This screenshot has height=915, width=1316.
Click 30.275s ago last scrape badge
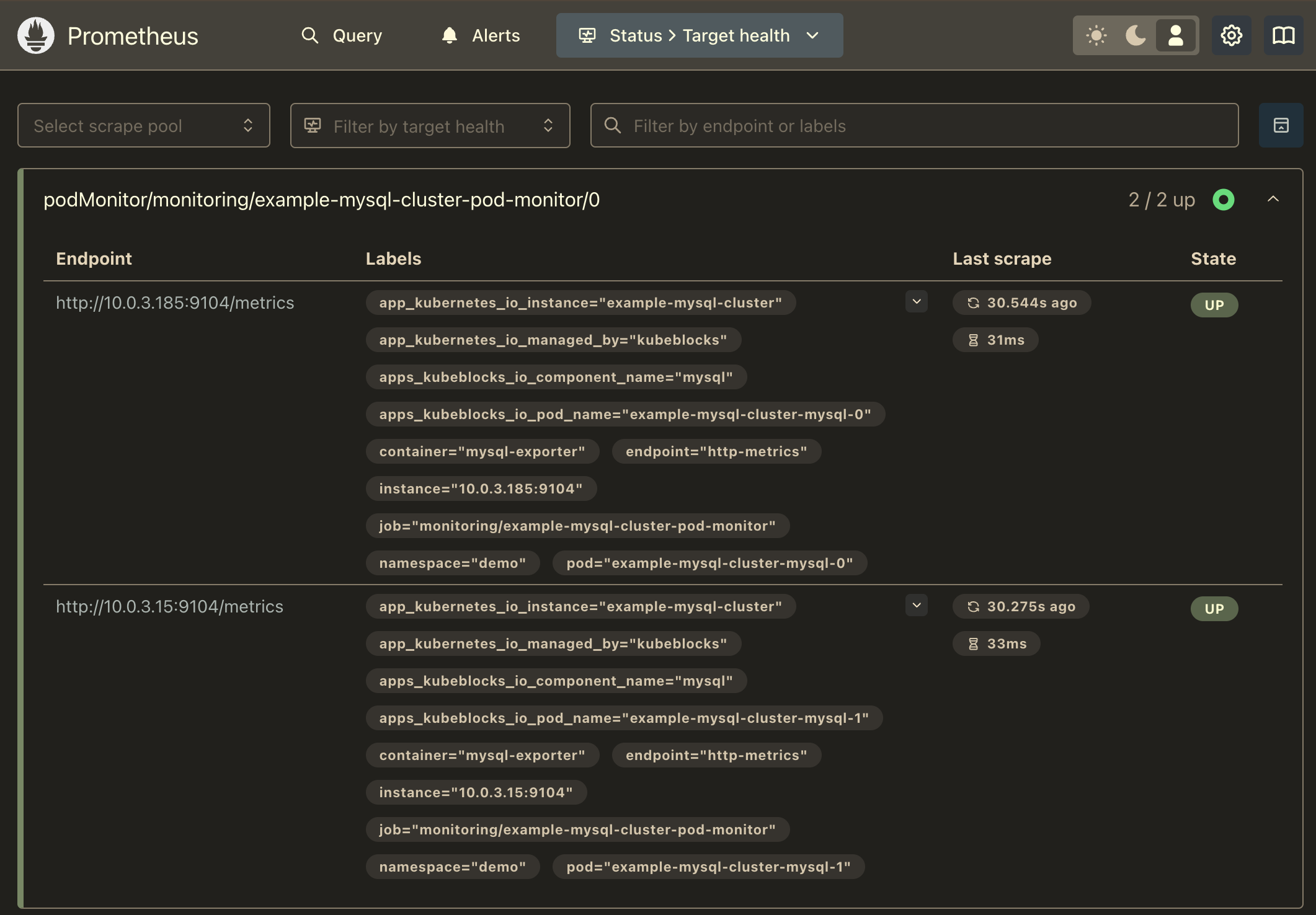(x=1021, y=606)
